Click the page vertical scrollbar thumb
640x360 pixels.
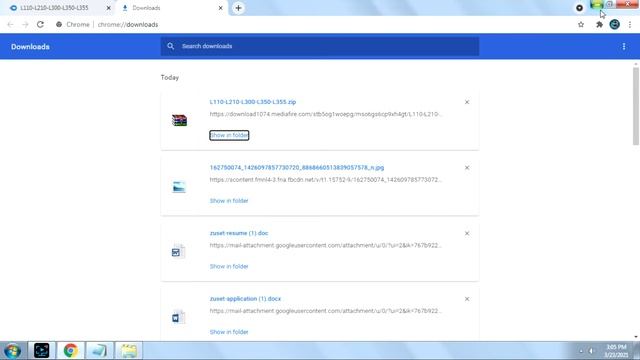(636, 106)
